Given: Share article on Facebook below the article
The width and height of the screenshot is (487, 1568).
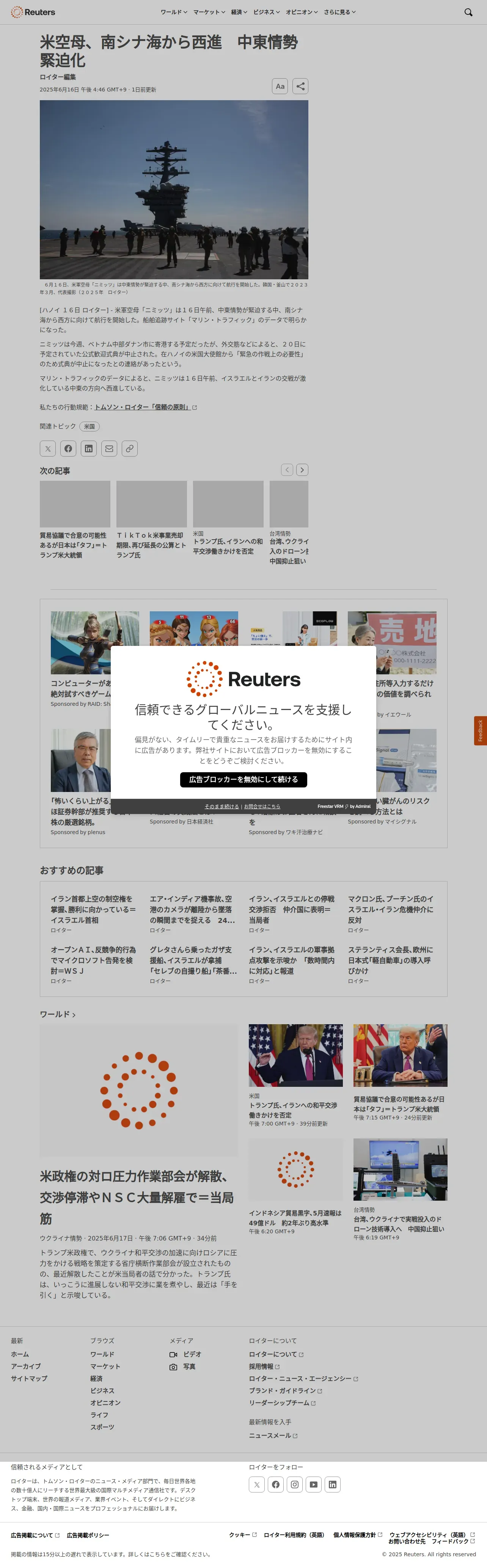Looking at the screenshot, I should click(x=68, y=449).
